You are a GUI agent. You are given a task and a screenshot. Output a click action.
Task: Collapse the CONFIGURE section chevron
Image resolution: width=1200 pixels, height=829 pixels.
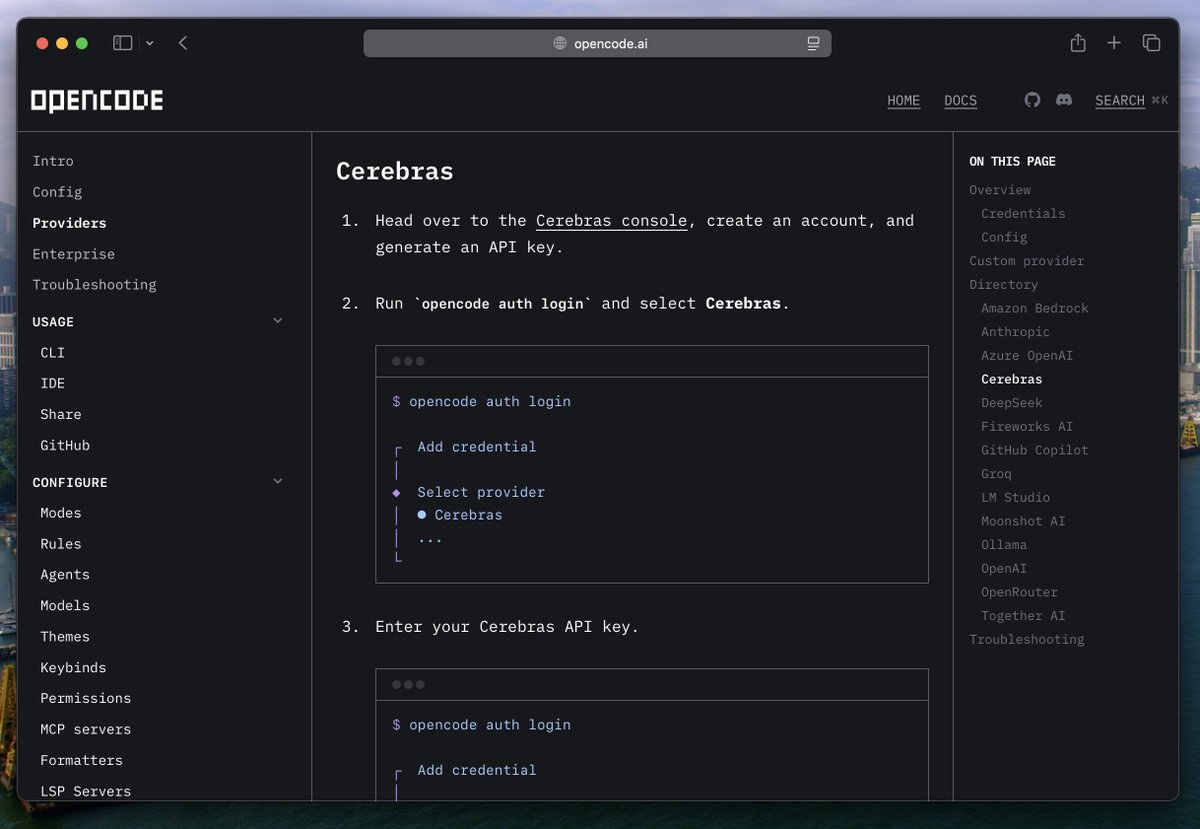click(x=278, y=481)
